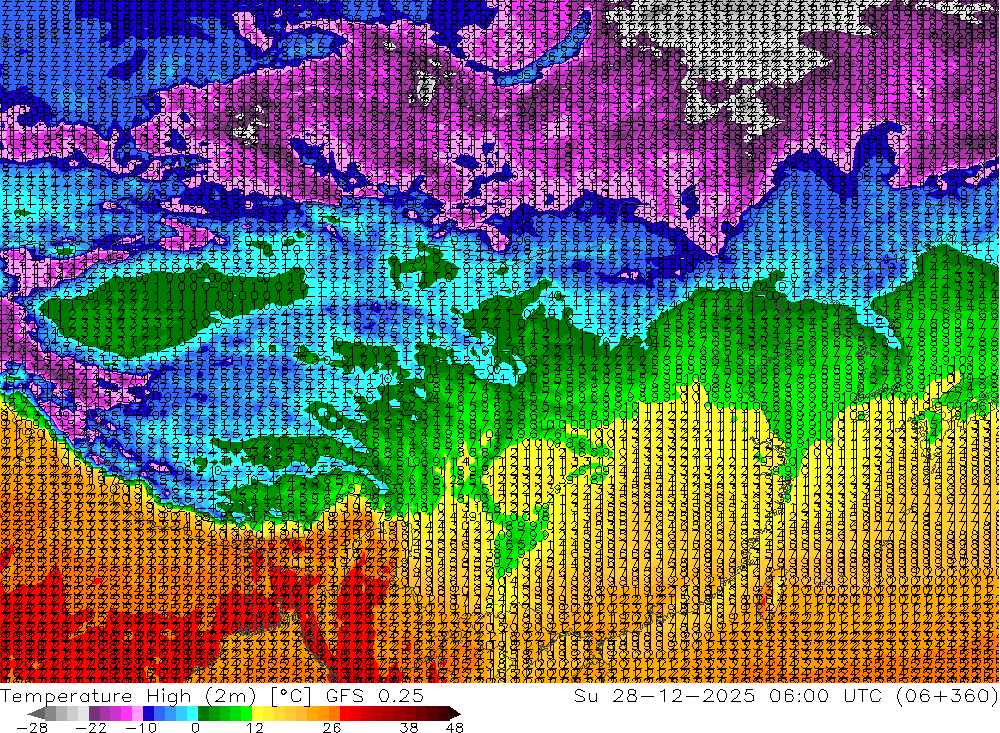Click the 'Su 28-12-2025' date text

coord(664,696)
